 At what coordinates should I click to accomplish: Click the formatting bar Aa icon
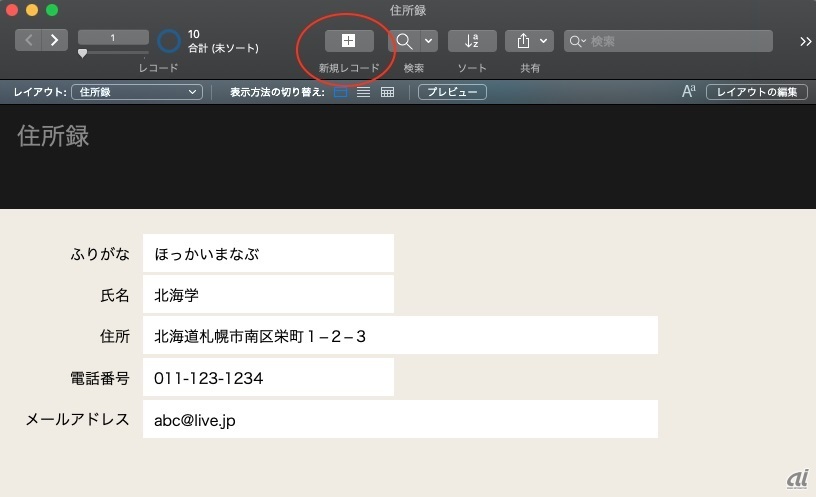[x=688, y=92]
